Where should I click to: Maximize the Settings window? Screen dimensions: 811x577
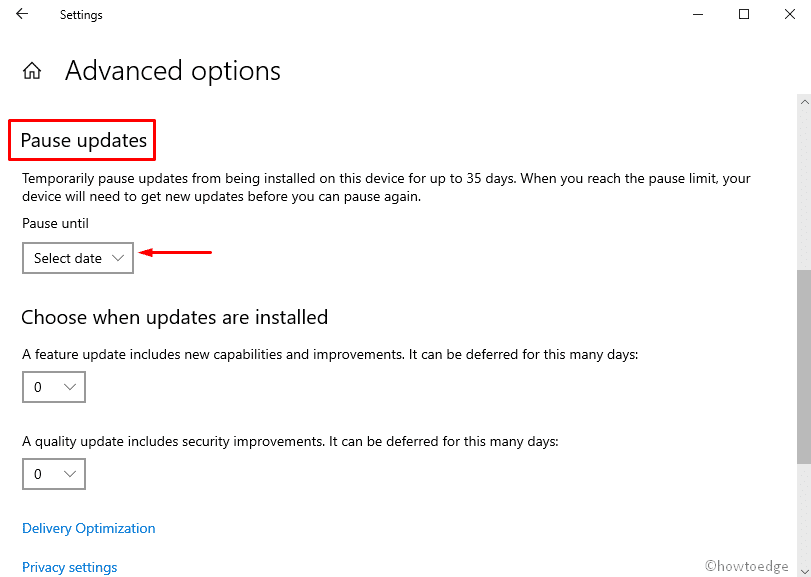744,15
